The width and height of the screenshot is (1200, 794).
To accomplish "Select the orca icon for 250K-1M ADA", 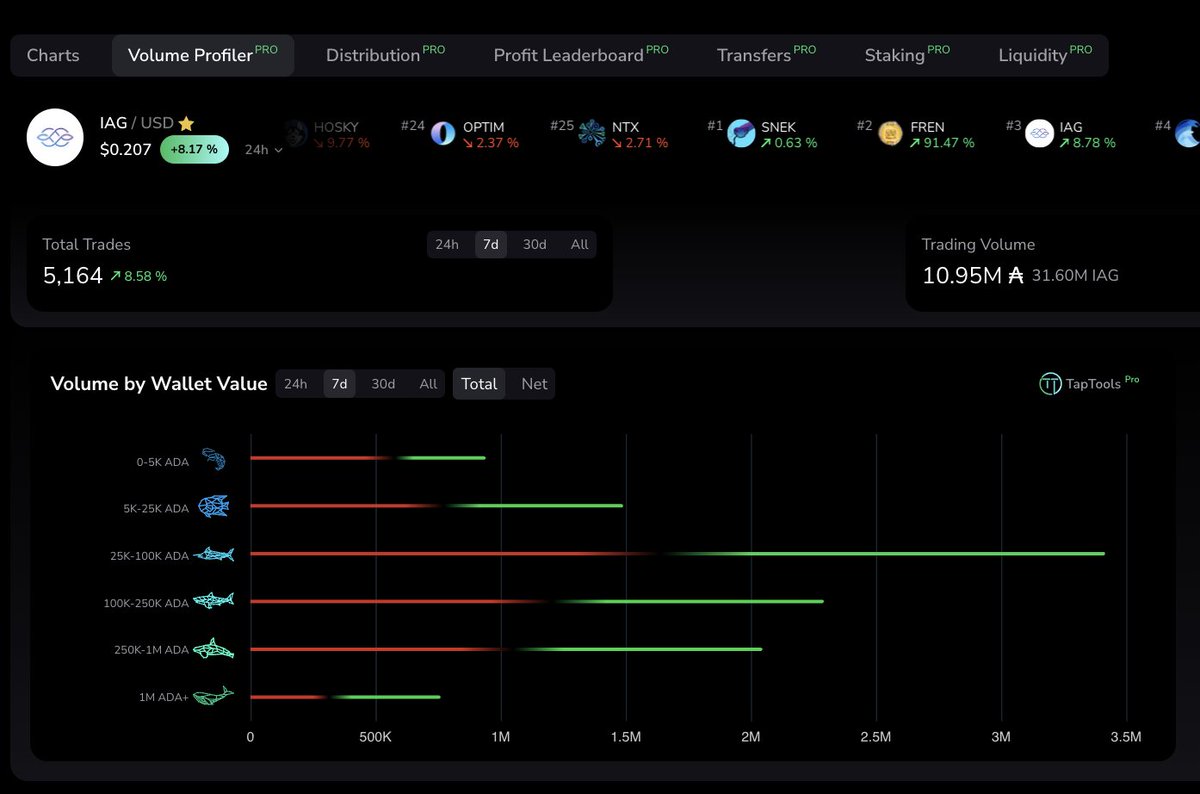I will click(213, 649).
